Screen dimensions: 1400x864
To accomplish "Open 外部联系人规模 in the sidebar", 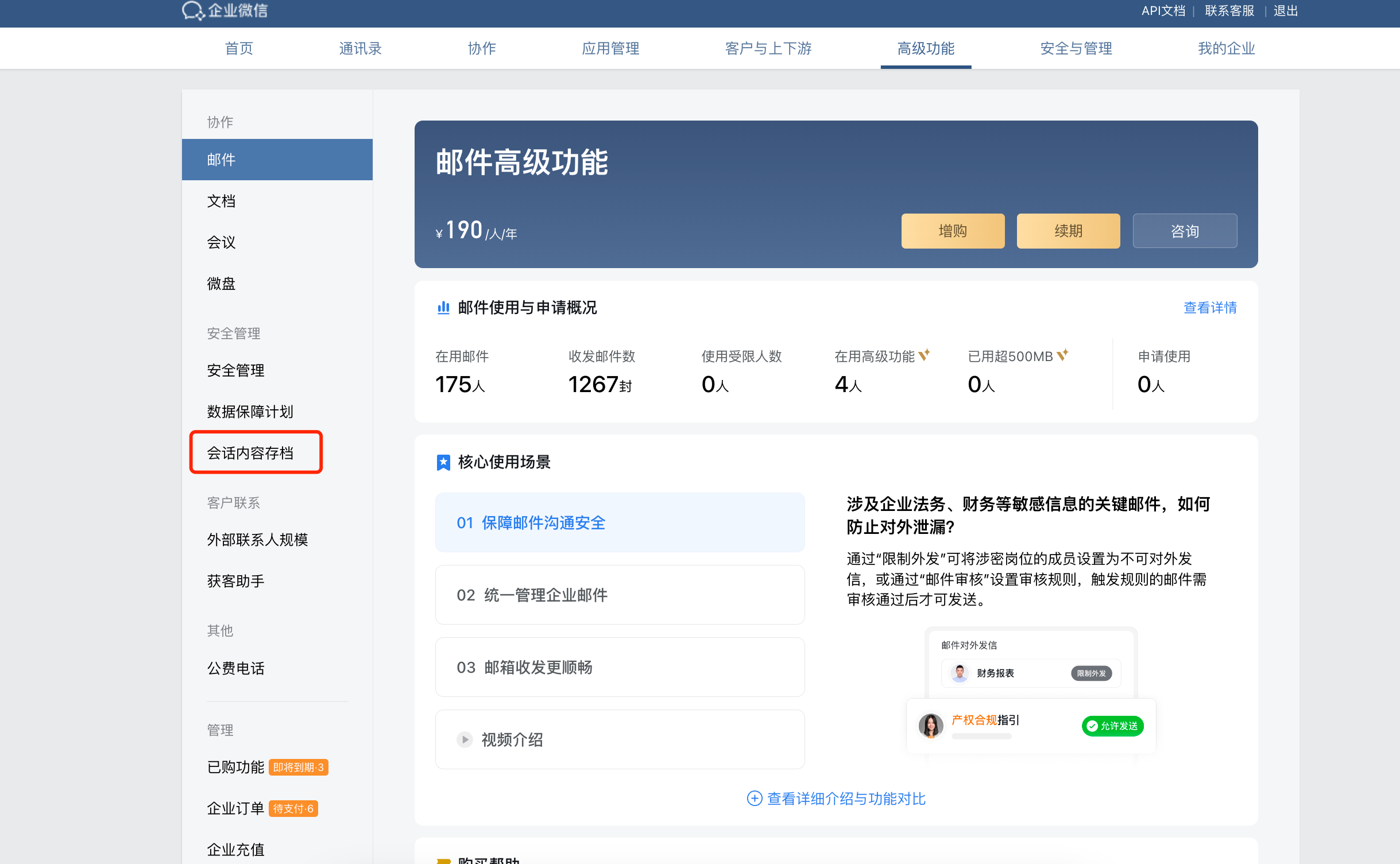I will [277, 540].
